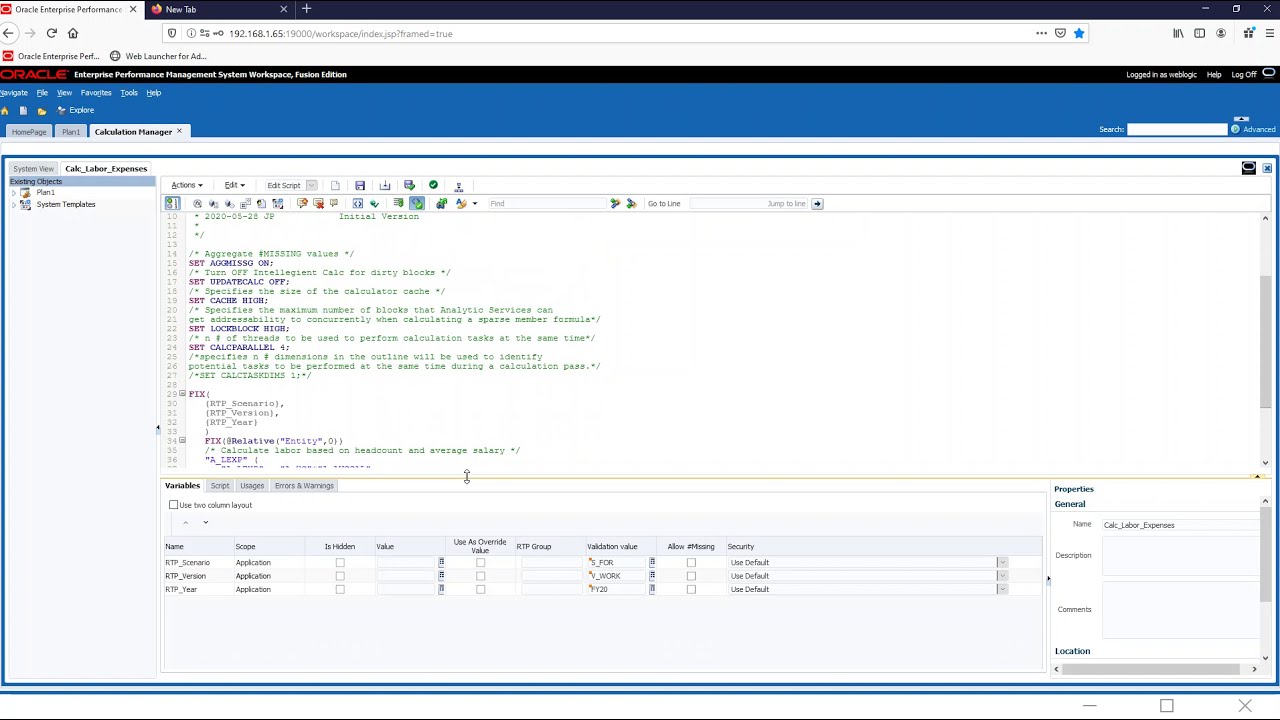Viewport: 1280px width, 720px height.
Task: Click the Import script icon
Action: click(385, 185)
